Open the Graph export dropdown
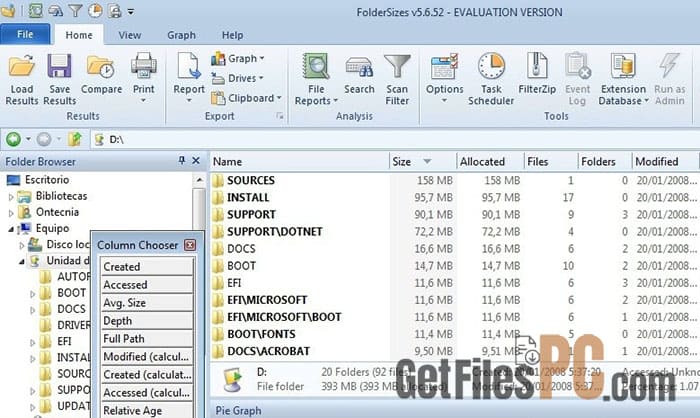The height and width of the screenshot is (418, 700). [x=238, y=59]
